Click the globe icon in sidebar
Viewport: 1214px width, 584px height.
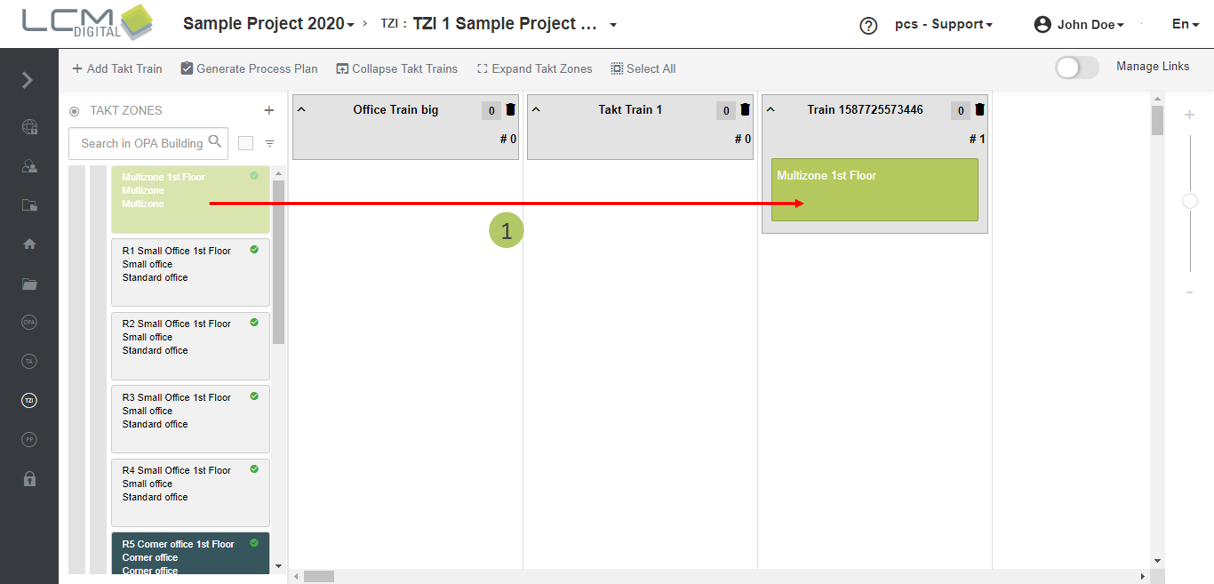[29, 127]
